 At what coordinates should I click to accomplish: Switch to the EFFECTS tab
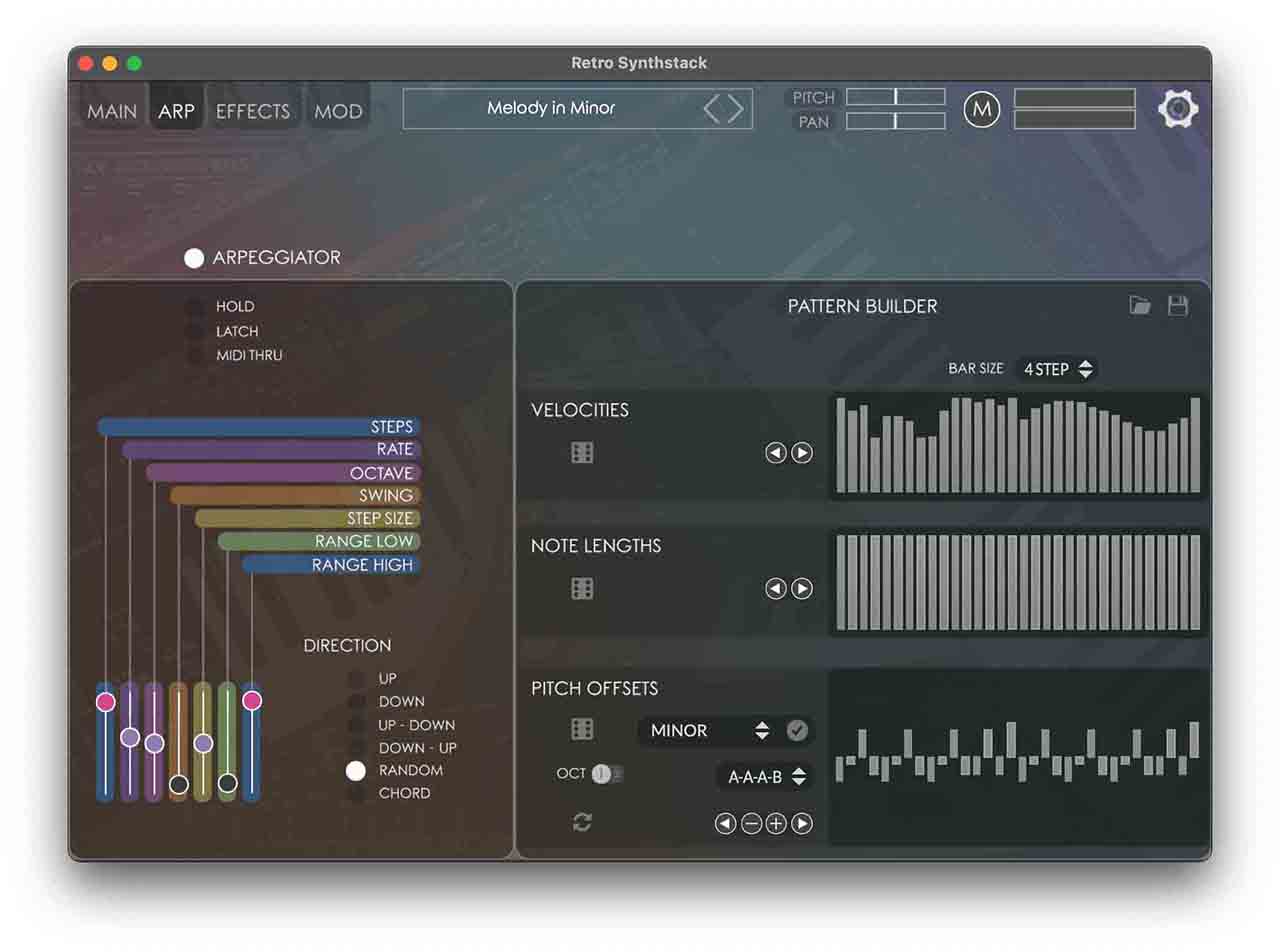coord(253,111)
